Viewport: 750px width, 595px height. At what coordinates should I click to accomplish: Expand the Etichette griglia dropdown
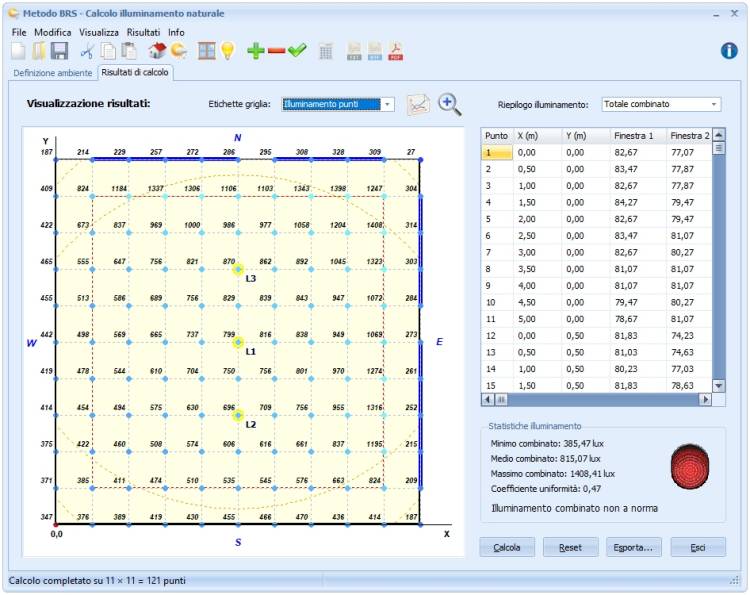pyautogui.click(x=387, y=104)
